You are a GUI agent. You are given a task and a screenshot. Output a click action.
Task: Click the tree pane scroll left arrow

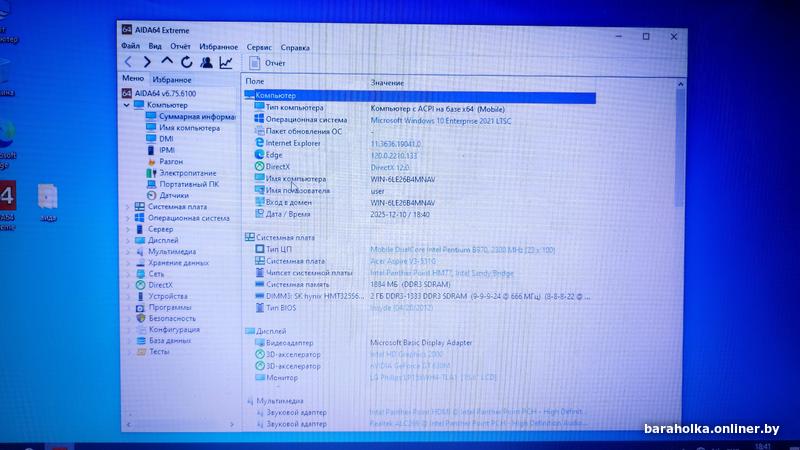point(128,424)
